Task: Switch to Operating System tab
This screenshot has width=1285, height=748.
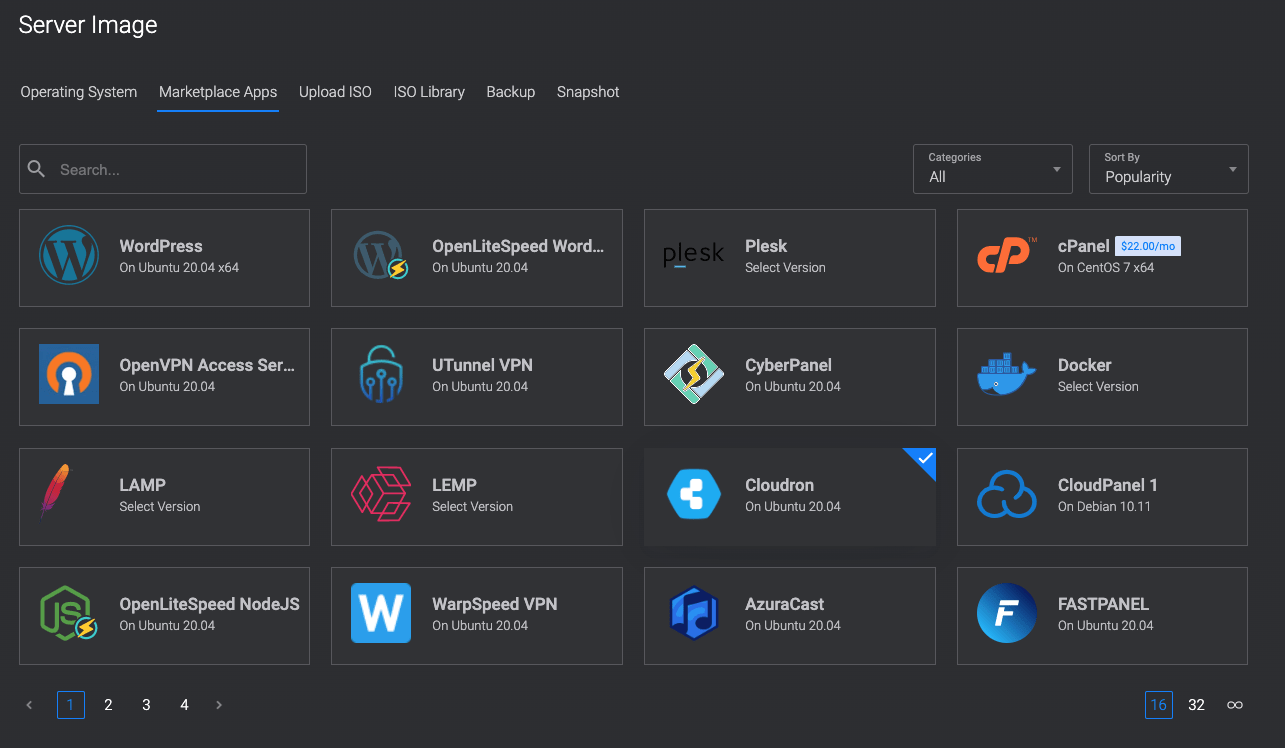Action: 79,92
